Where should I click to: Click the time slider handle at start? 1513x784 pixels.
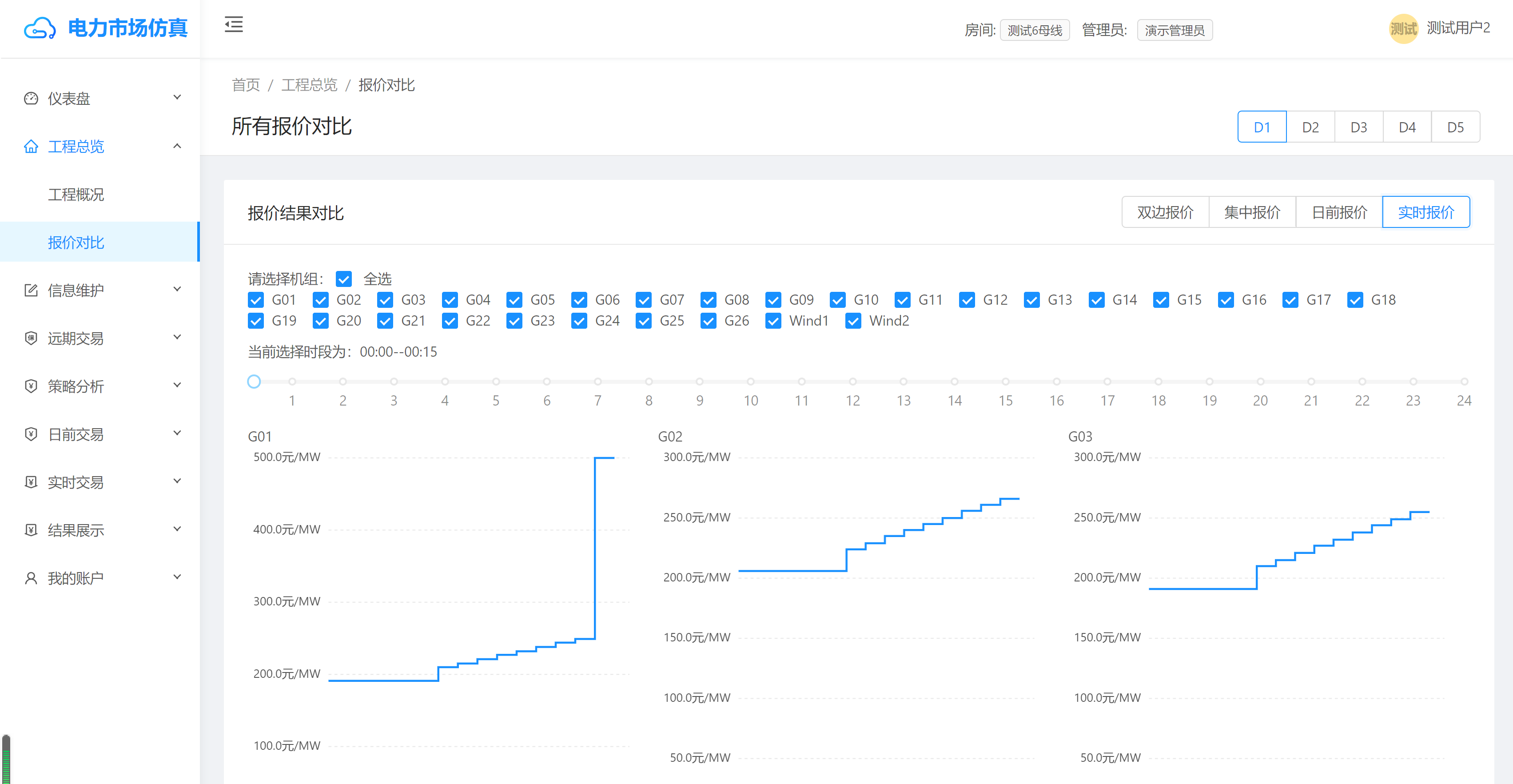(254, 382)
